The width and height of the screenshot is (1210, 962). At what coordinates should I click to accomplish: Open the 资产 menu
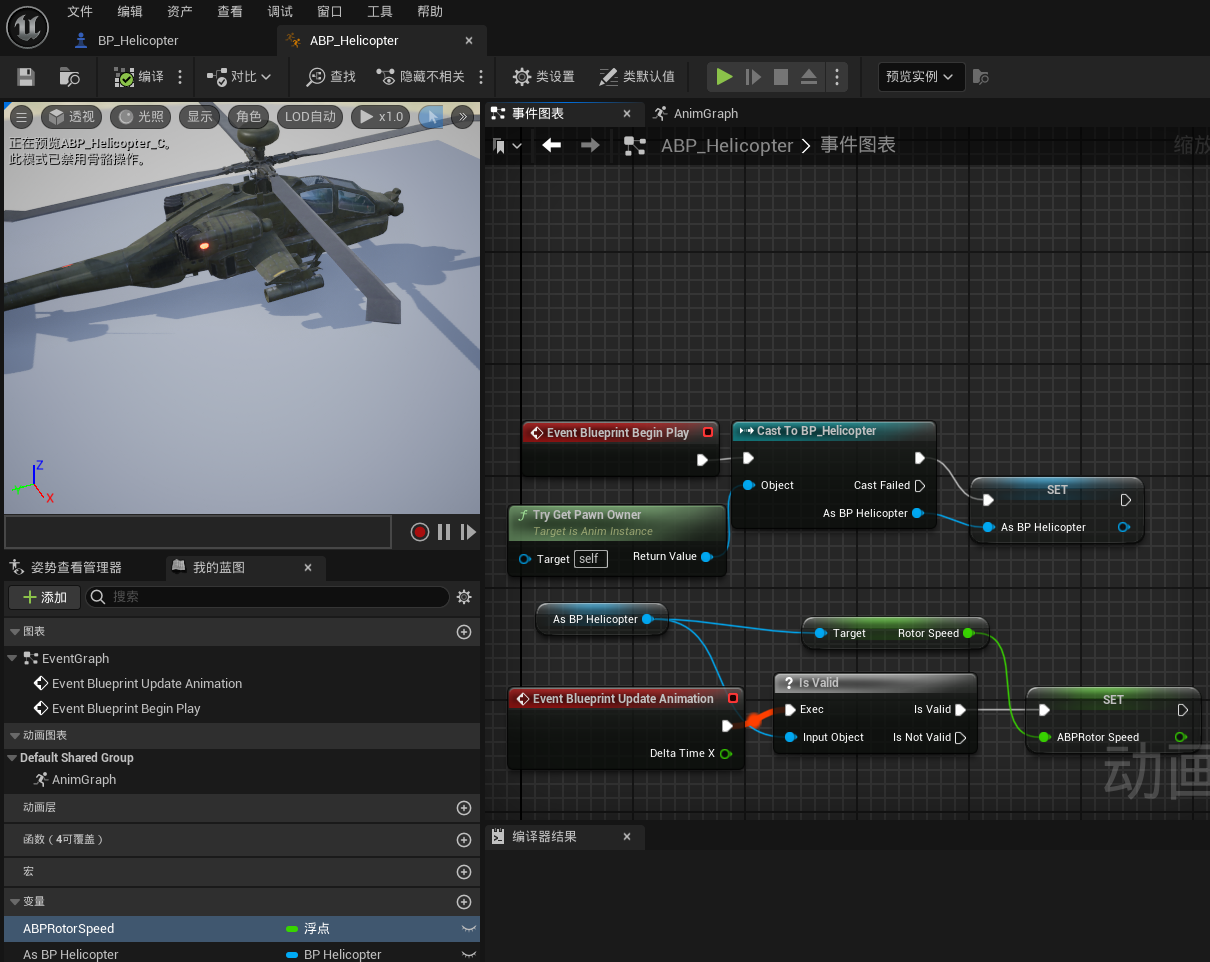point(180,12)
